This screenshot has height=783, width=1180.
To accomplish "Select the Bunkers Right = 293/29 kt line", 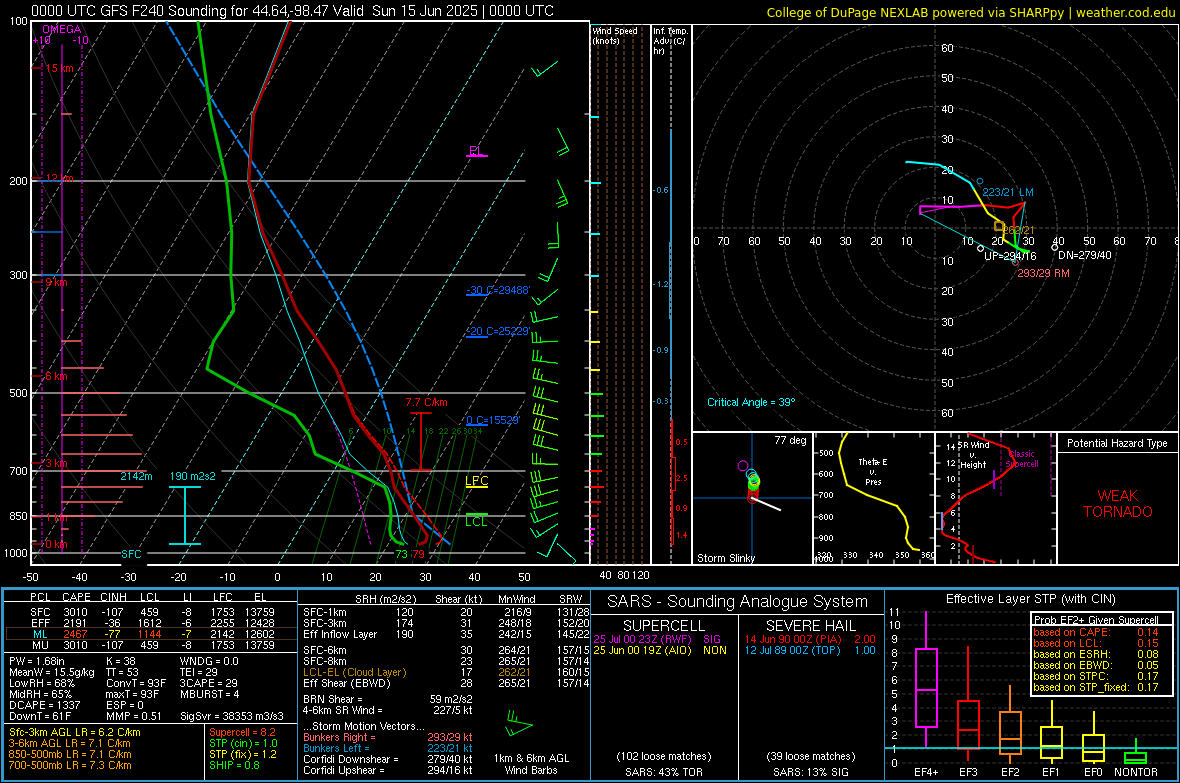I will click(x=388, y=738).
